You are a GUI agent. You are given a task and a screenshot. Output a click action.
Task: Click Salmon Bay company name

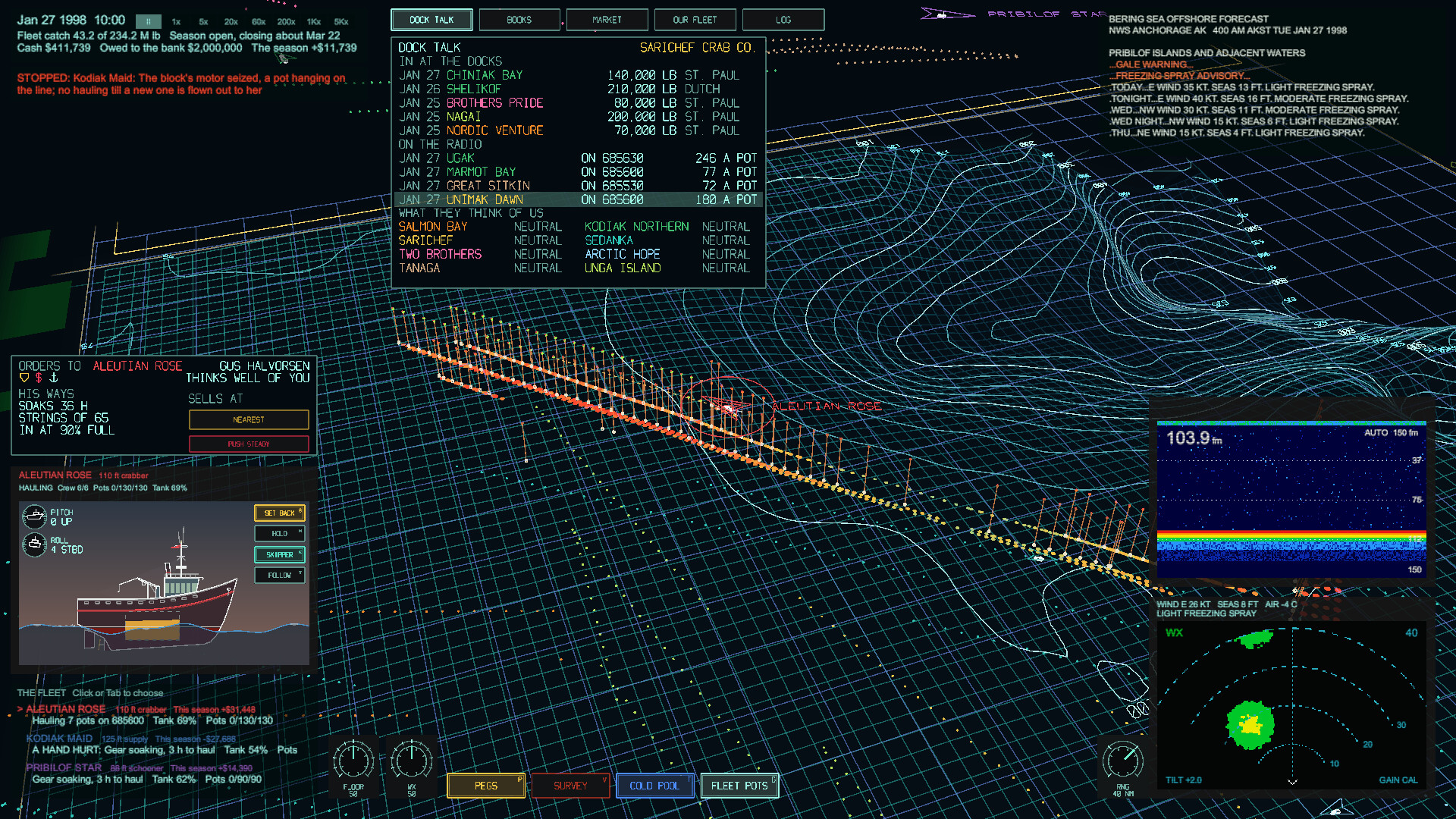pos(433,227)
